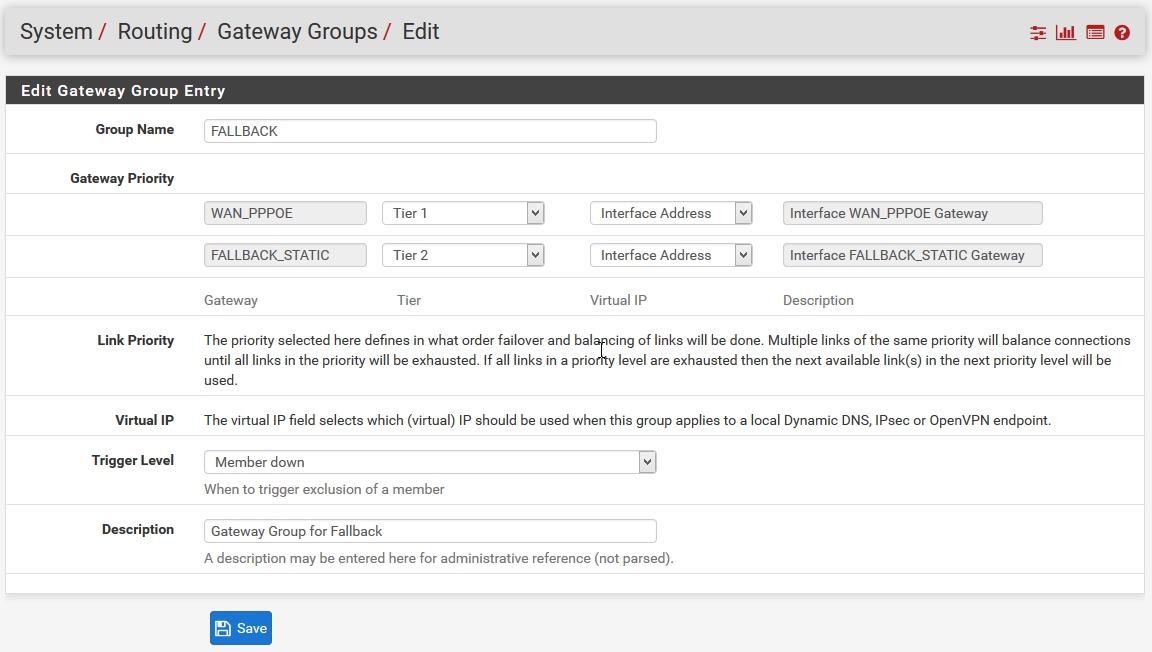Open related status chart icon
The width and height of the screenshot is (1152, 652).
(x=1066, y=33)
